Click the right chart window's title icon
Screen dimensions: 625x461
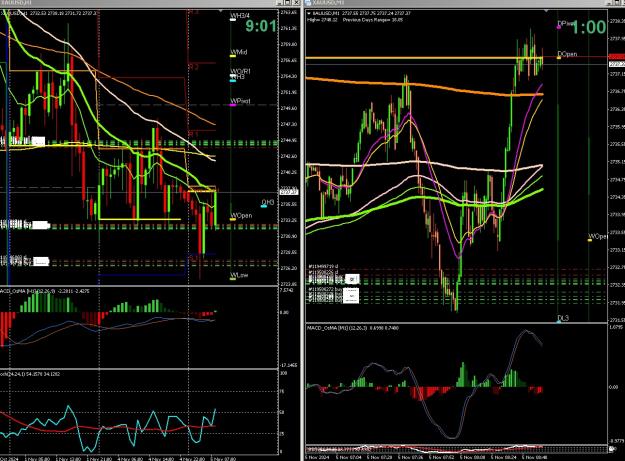click(x=309, y=2)
